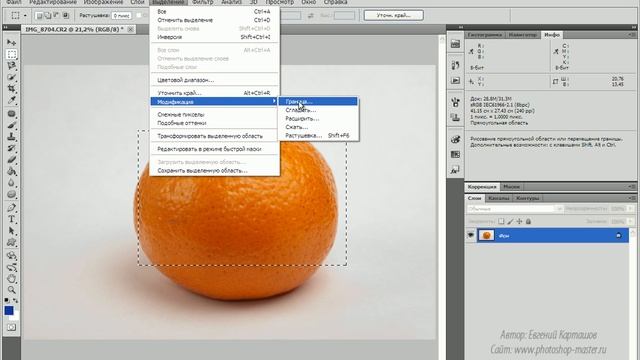Select the Rectangular Marquee tool
The width and height of the screenshot is (640, 360).
[x=11, y=54]
